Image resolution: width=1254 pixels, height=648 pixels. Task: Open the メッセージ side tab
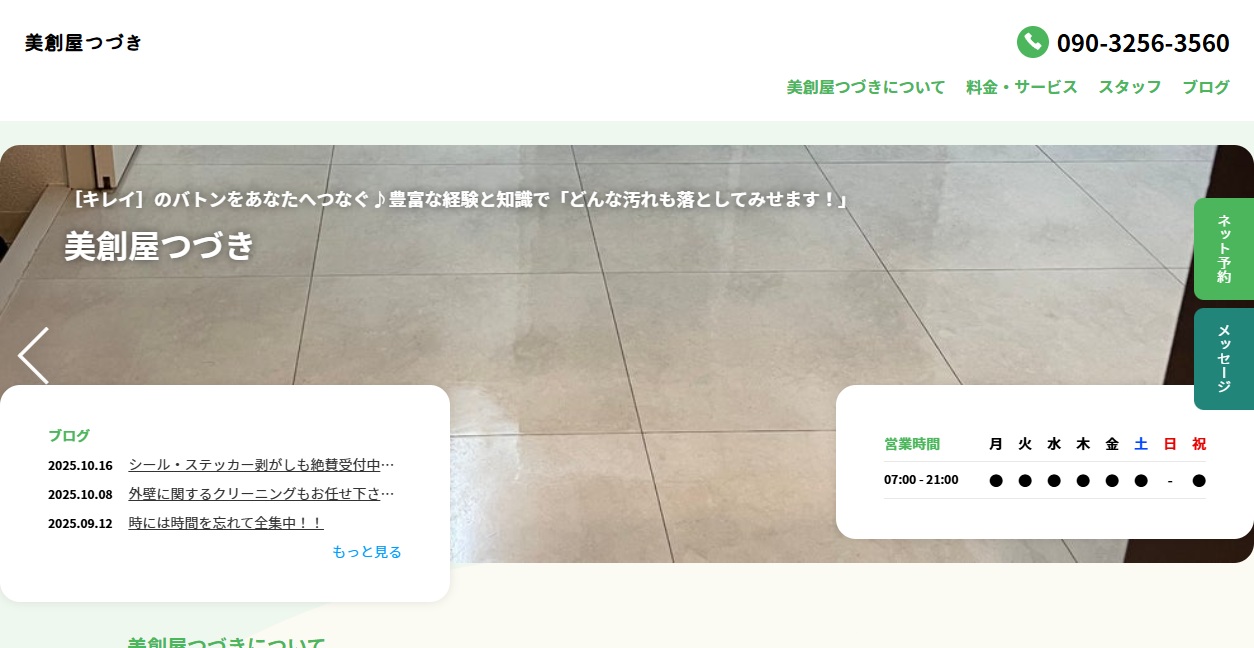click(x=1223, y=358)
